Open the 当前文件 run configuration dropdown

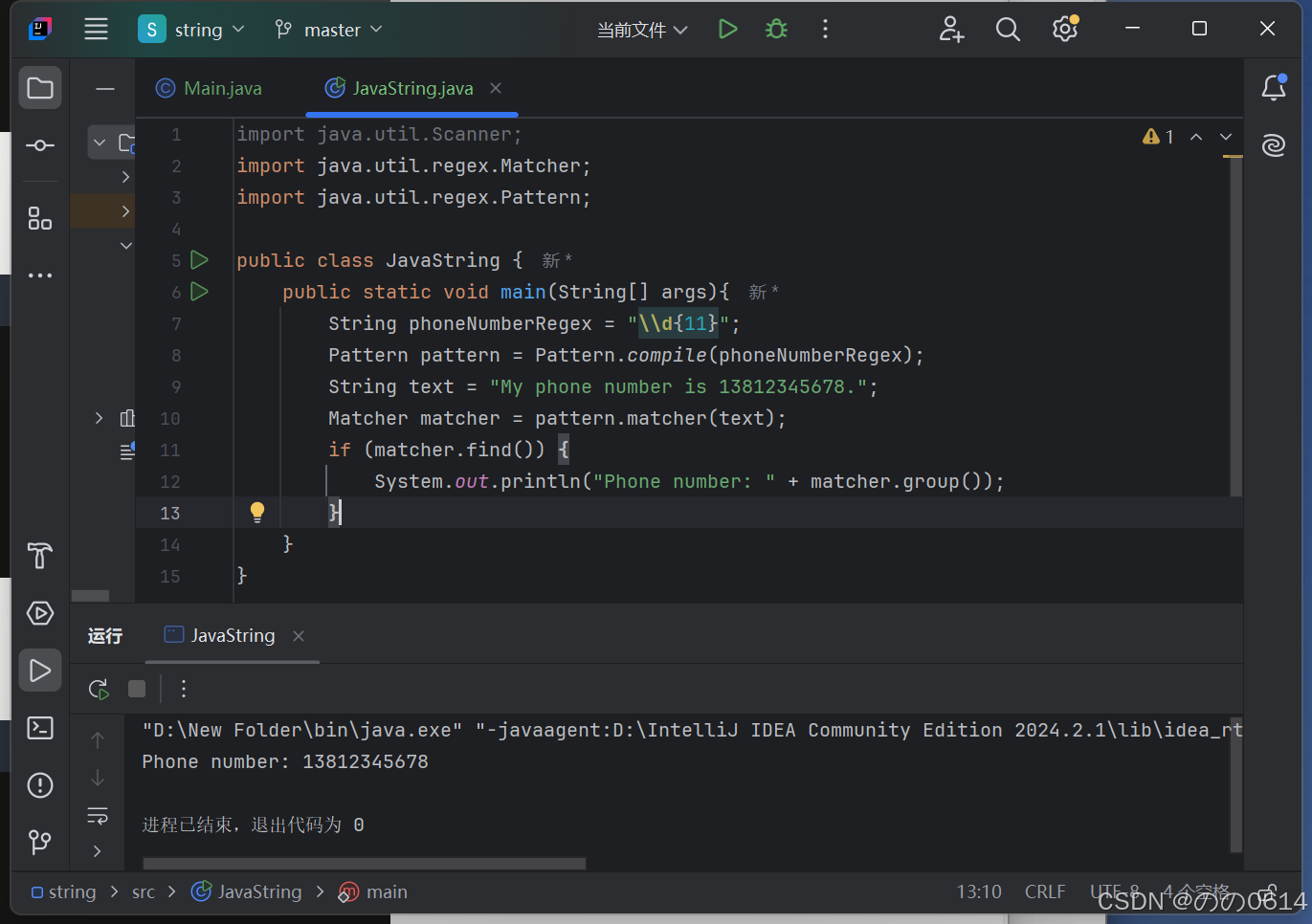coord(642,29)
